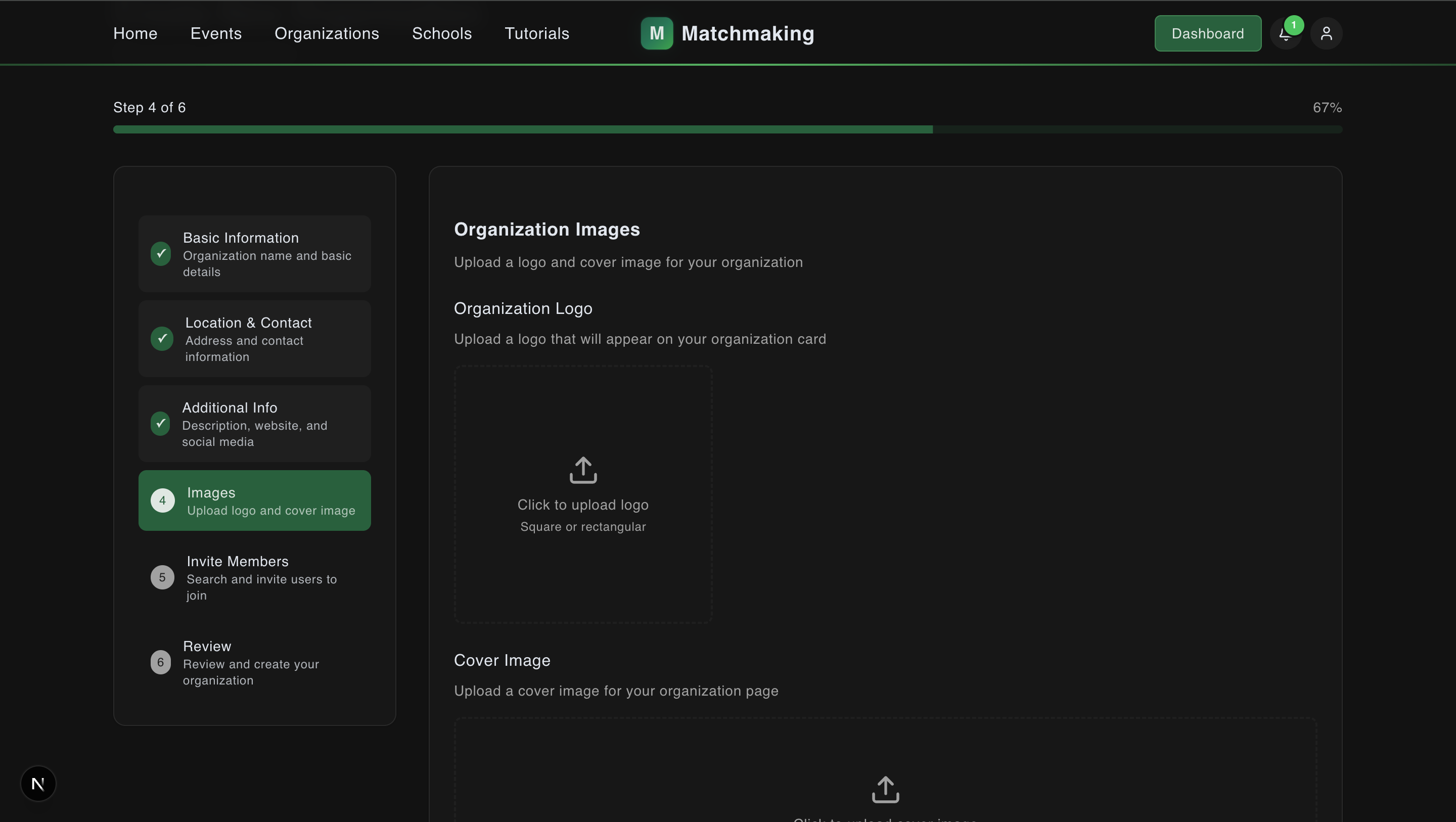Screen dimensions: 1456x822
Task: Open the notifications bell
Action: [1285, 34]
